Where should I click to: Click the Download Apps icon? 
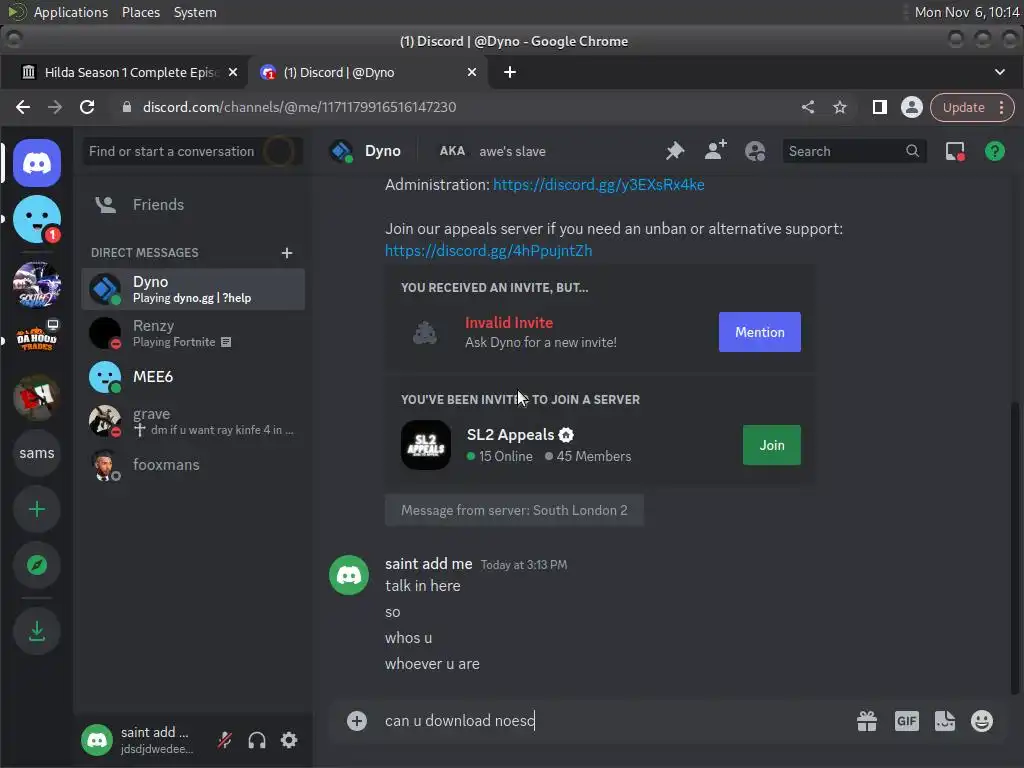(37, 631)
